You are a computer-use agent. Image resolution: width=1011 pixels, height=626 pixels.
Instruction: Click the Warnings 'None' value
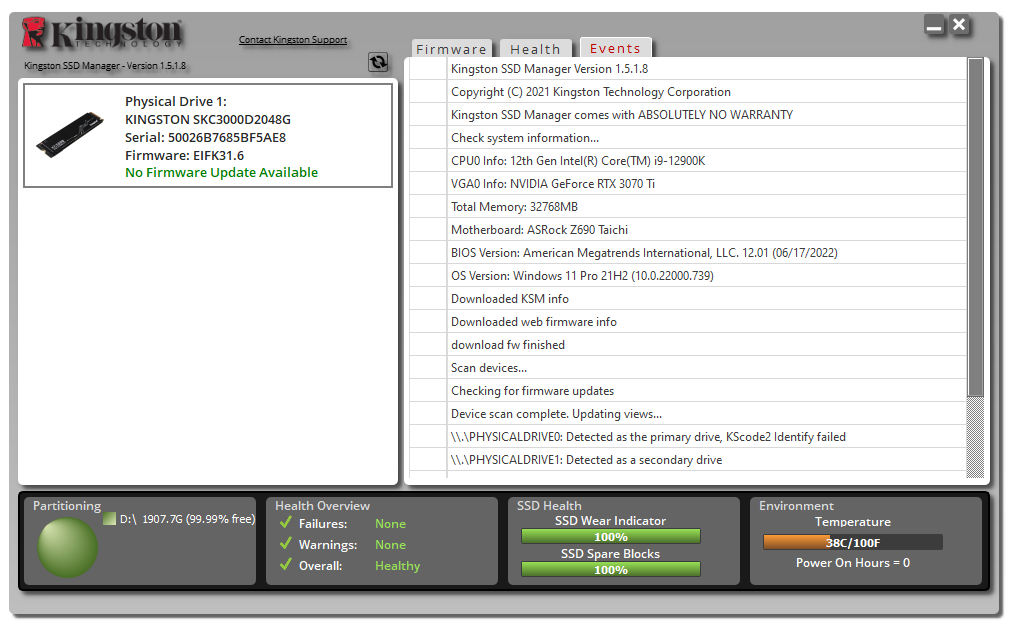point(390,545)
